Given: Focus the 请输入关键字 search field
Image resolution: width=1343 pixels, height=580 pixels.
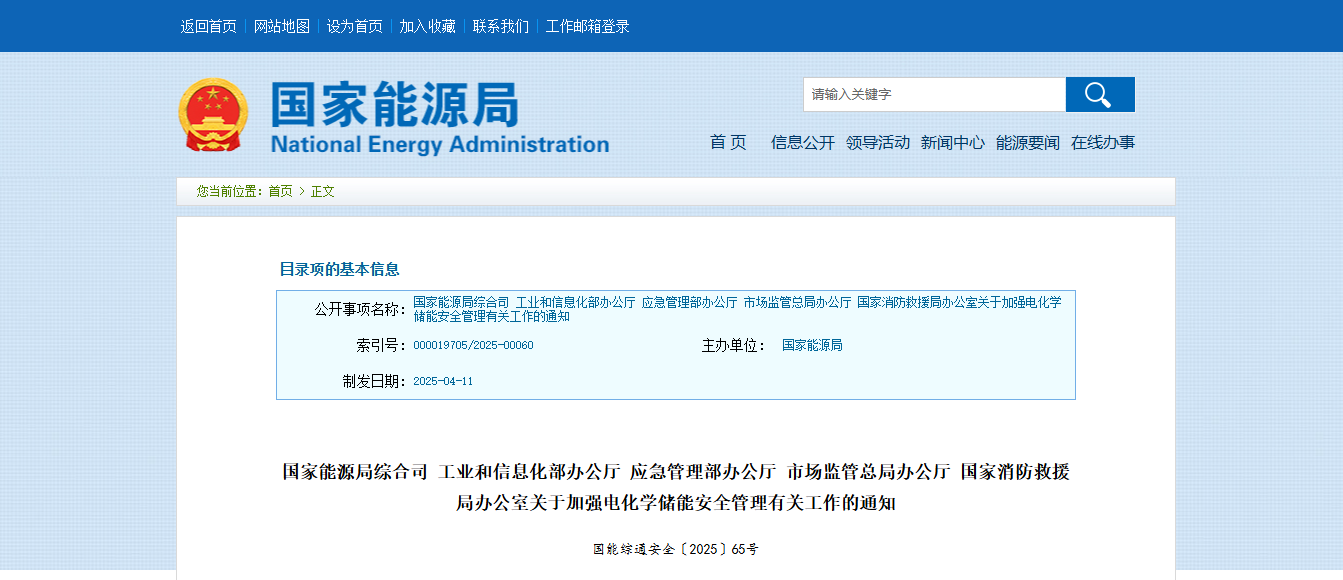Looking at the screenshot, I should click(934, 95).
